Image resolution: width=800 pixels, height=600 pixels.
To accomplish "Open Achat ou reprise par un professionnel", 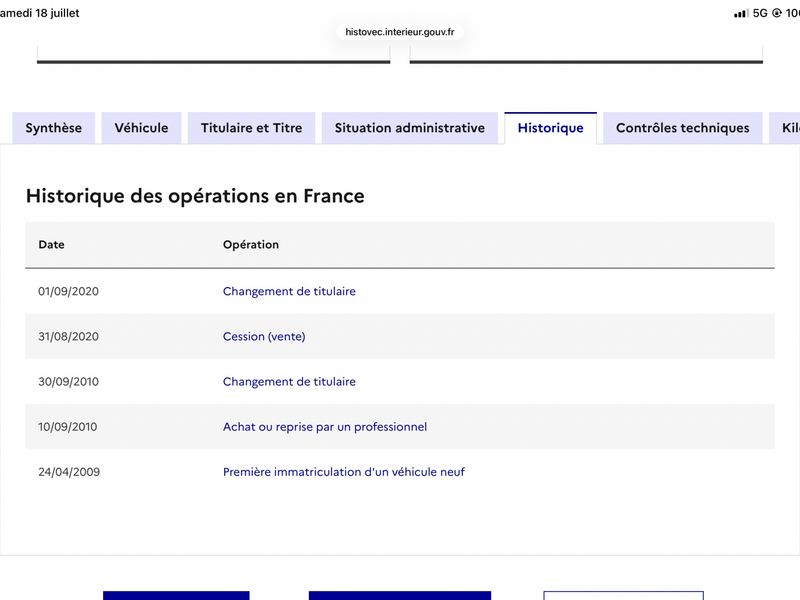I will point(325,427).
